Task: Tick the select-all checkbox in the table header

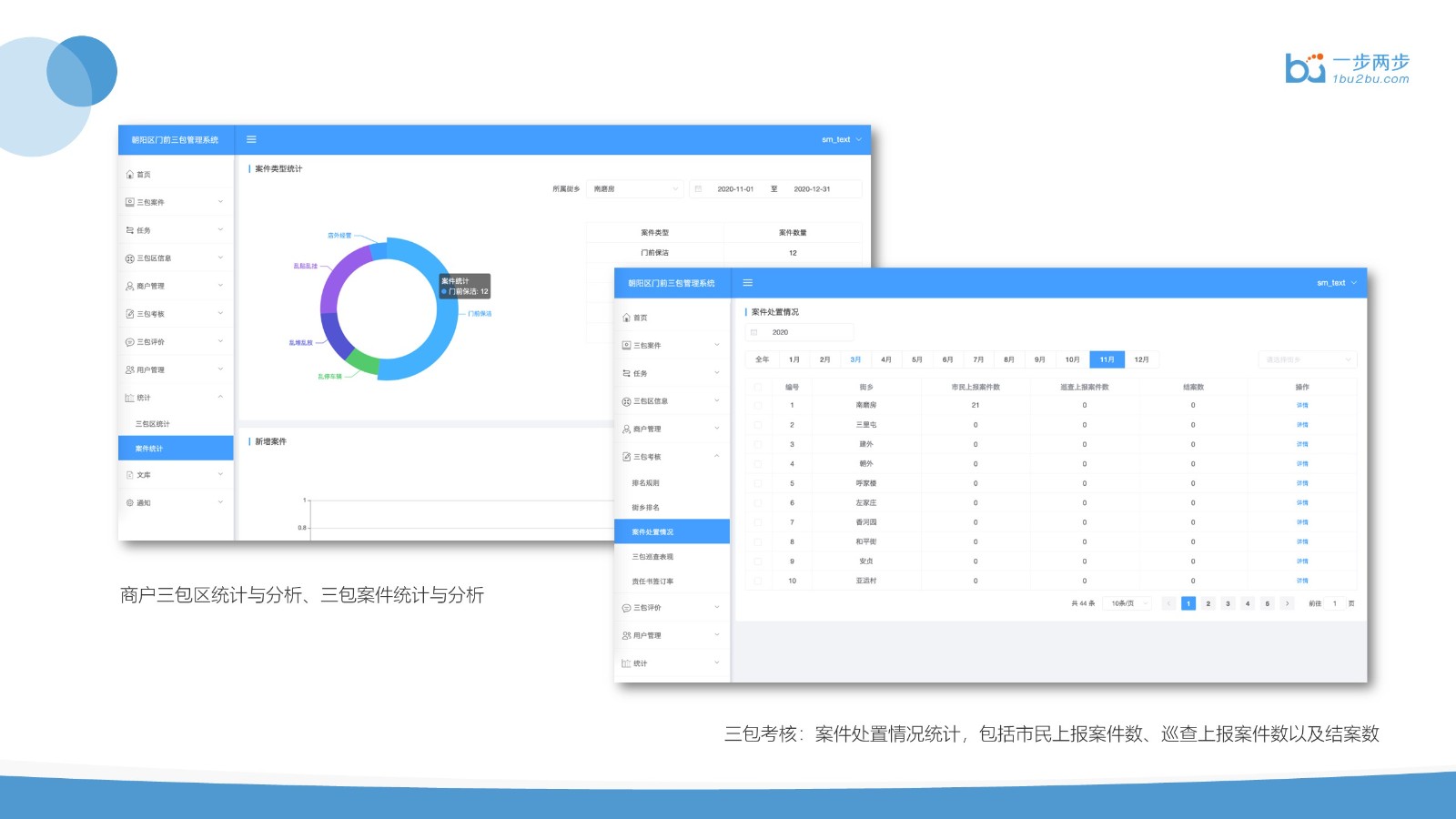Action: pyautogui.click(x=757, y=387)
